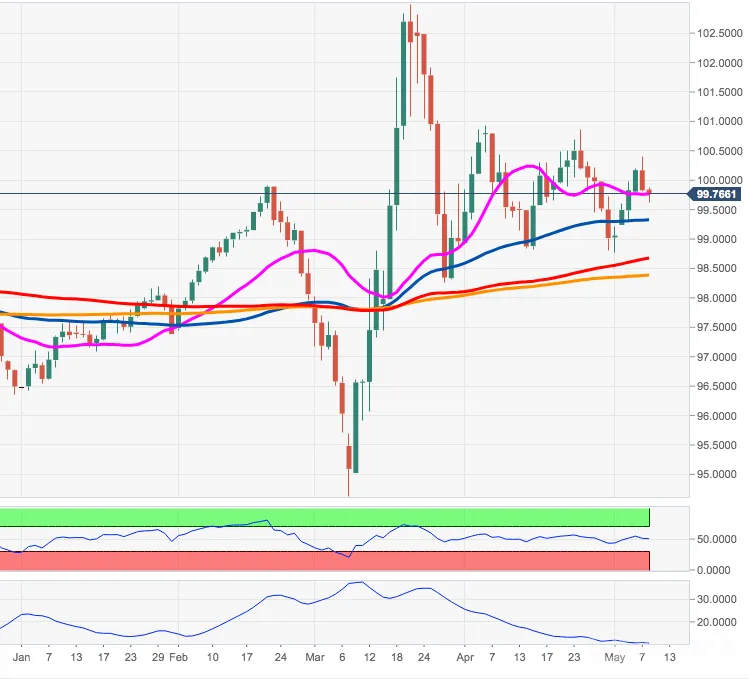Click the 95.0000 price axis label
Image resolution: width=749 pixels, height=679 pixels.
coord(717,474)
